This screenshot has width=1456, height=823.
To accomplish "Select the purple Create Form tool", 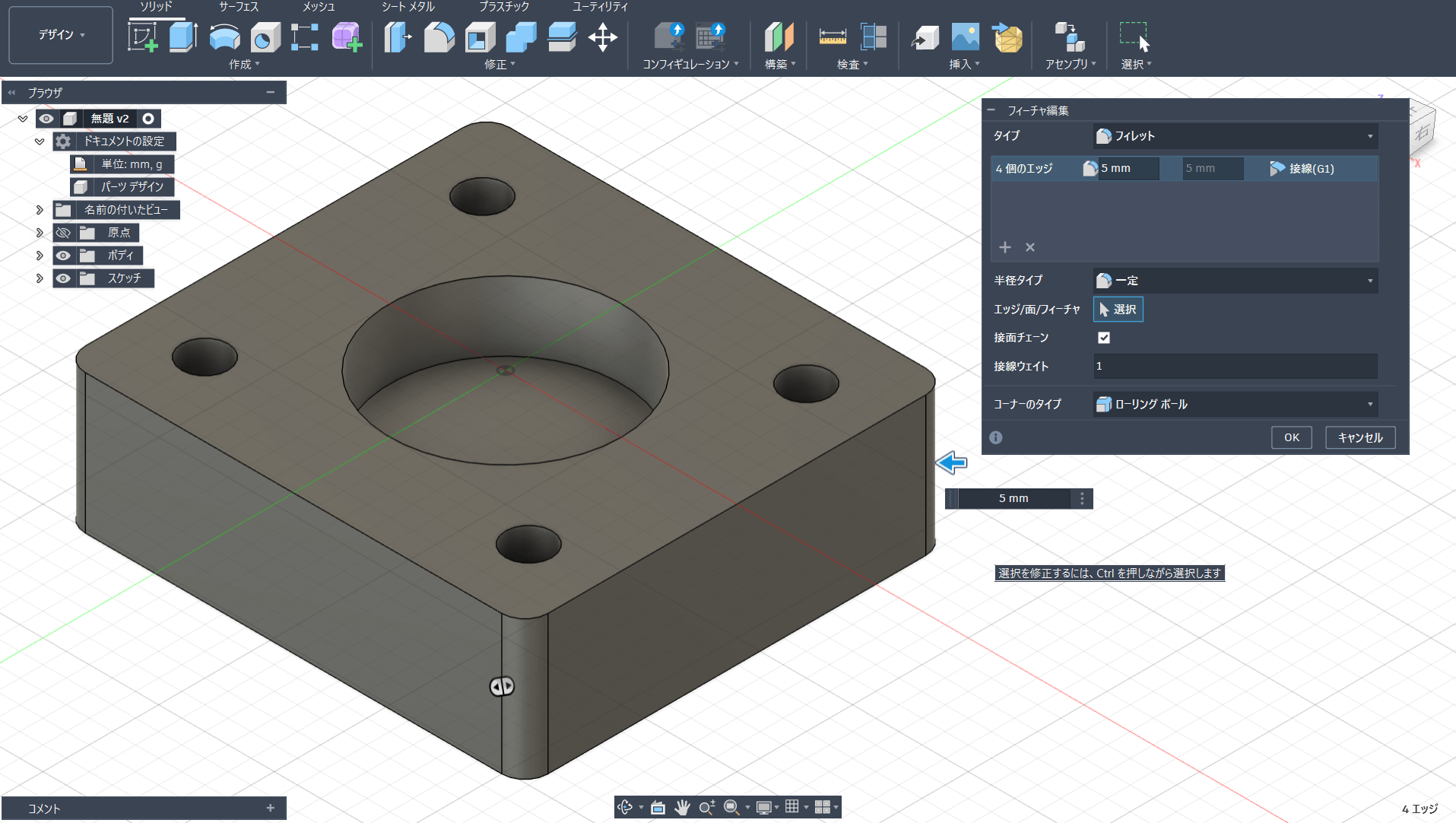I will 347,37.
